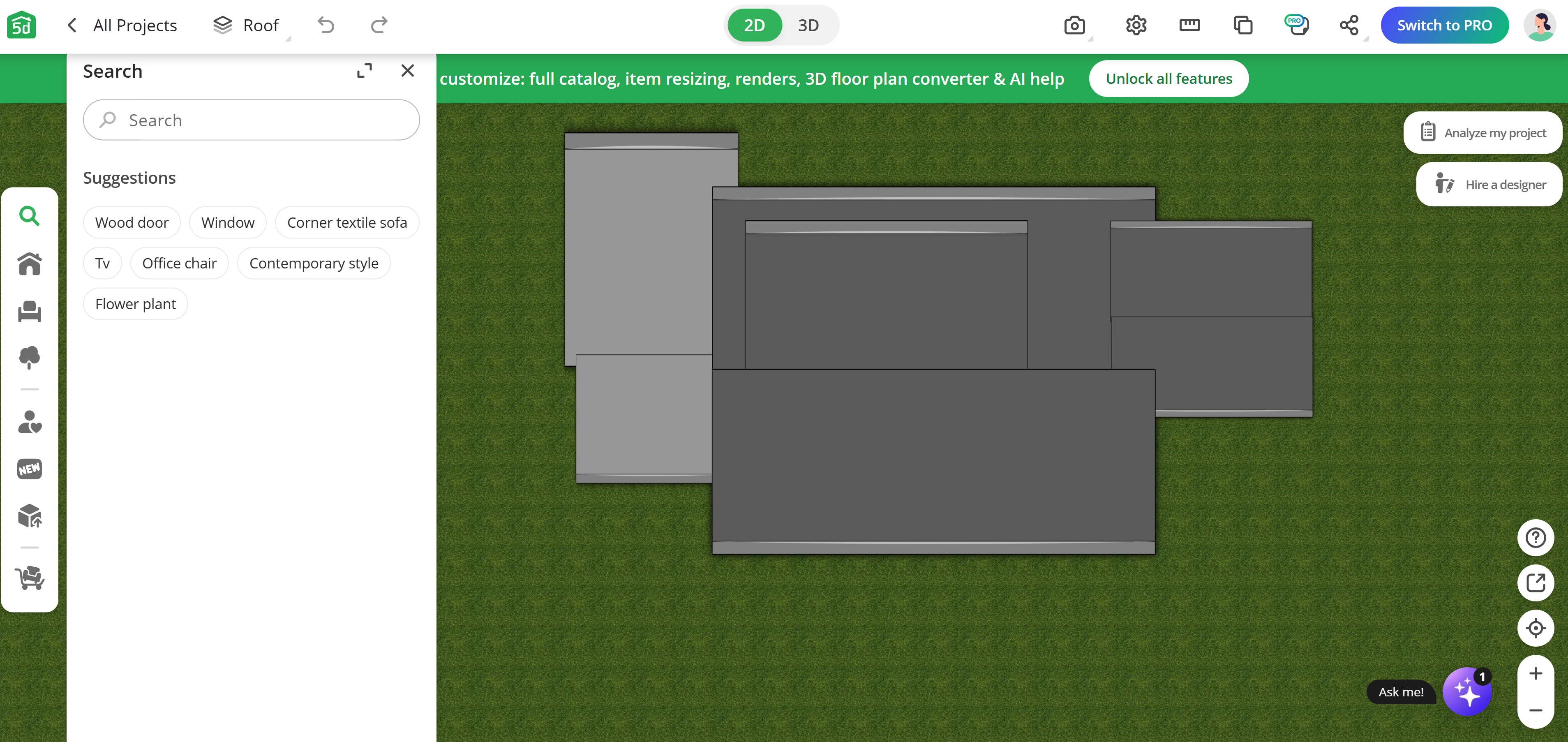Viewport: 1568px width, 742px height.
Task: Open project settings gear
Action: click(1136, 25)
